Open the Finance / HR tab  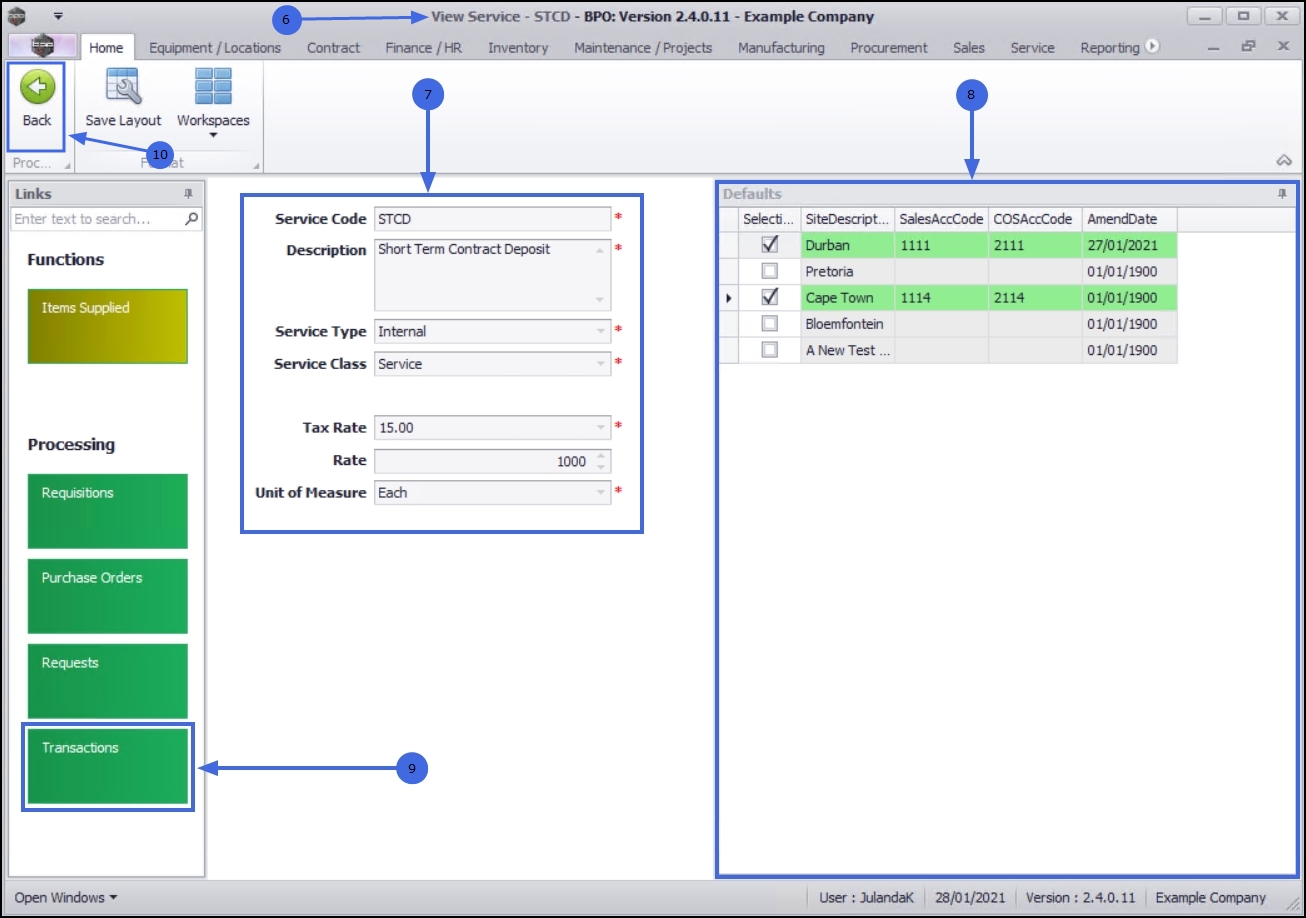[424, 47]
